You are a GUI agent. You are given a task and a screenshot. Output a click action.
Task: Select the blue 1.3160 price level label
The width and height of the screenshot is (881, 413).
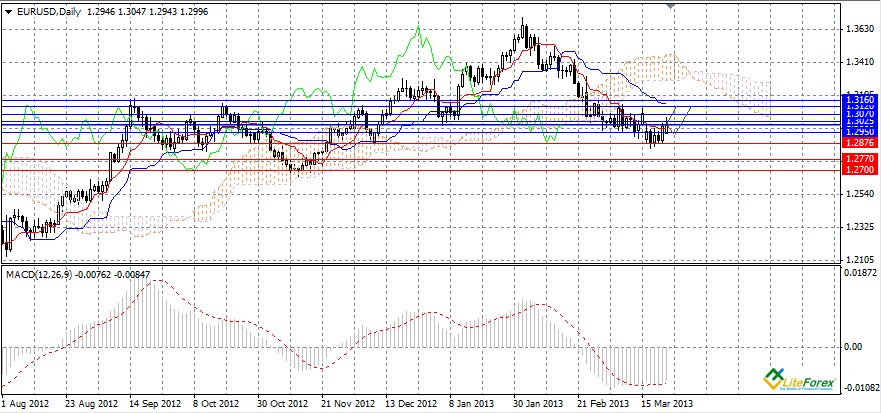(859, 101)
